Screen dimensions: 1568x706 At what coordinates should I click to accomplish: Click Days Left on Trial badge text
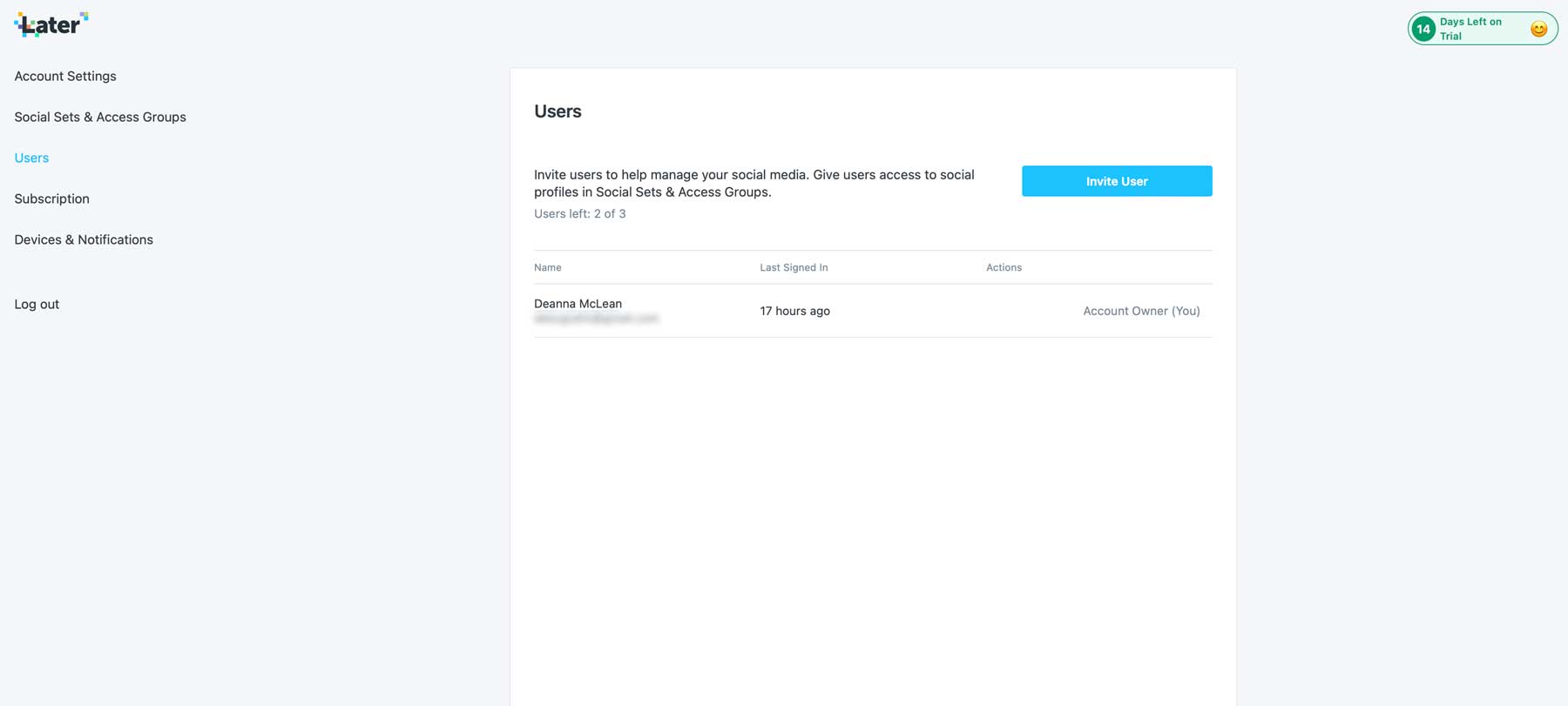(x=1470, y=29)
